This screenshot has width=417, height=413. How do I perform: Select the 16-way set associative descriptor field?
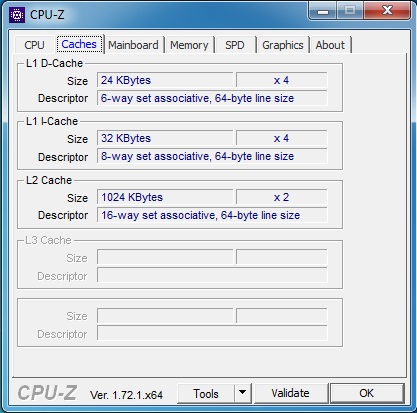tap(212, 215)
